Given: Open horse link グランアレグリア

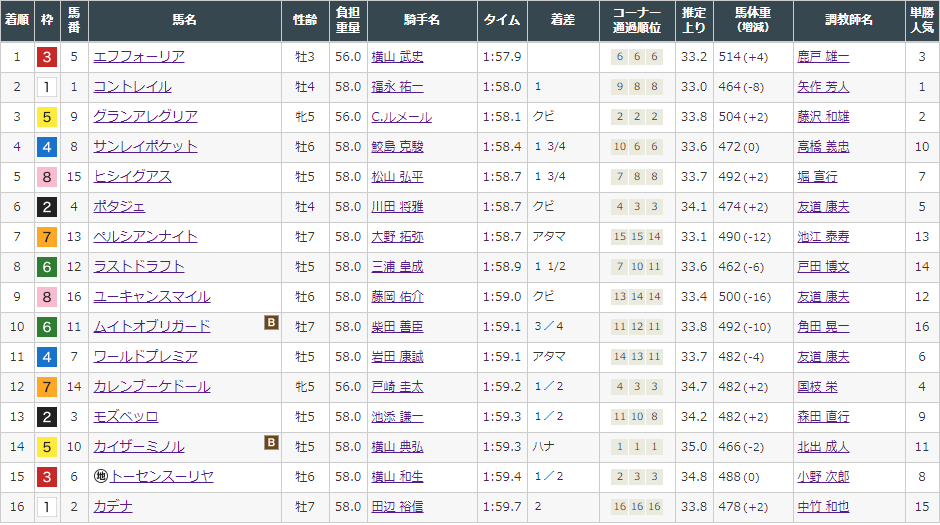Looking at the screenshot, I should 146,116.
